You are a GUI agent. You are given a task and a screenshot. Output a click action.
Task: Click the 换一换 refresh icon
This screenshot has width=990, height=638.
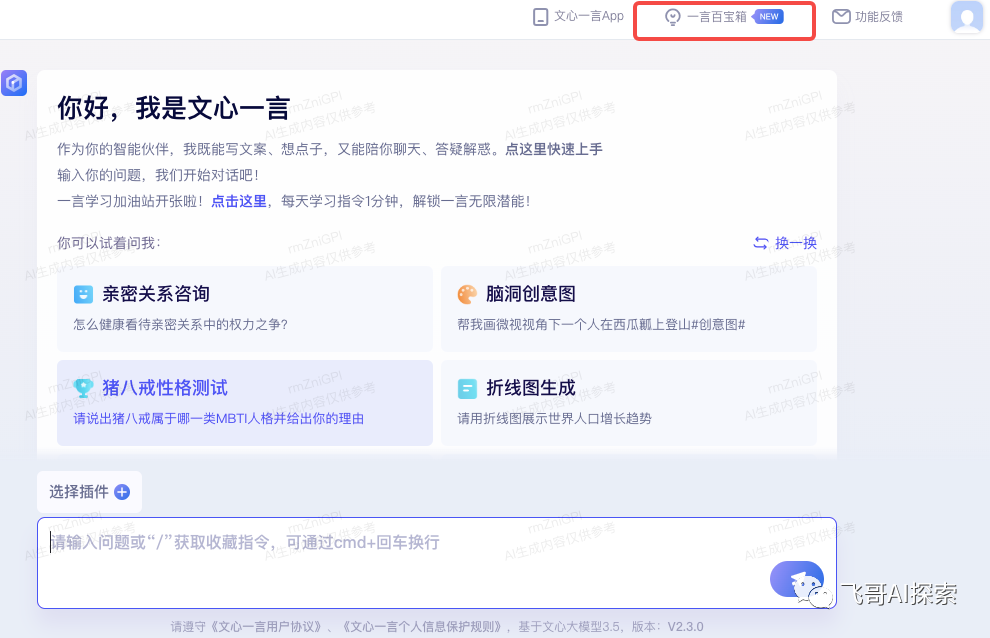761,242
